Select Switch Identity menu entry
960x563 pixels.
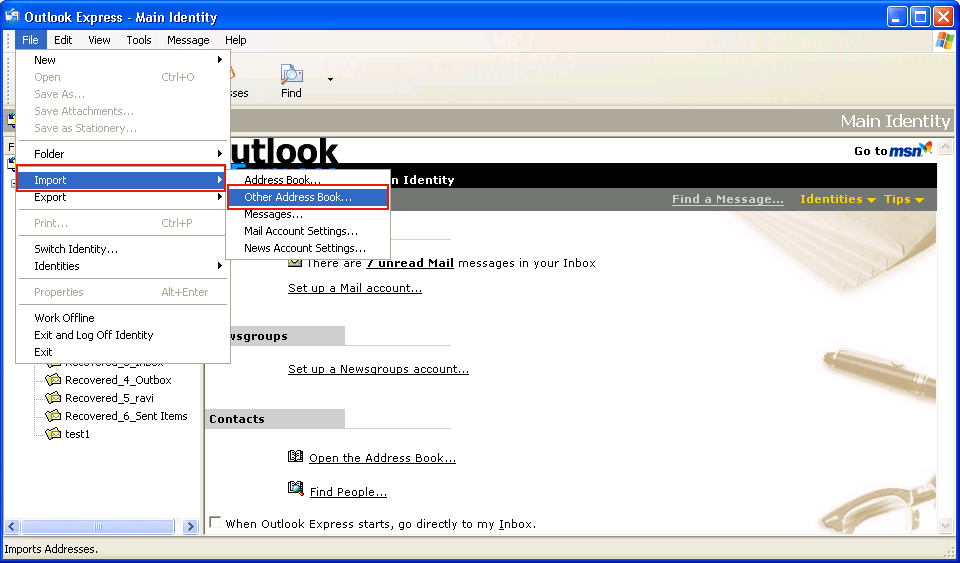click(x=122, y=249)
